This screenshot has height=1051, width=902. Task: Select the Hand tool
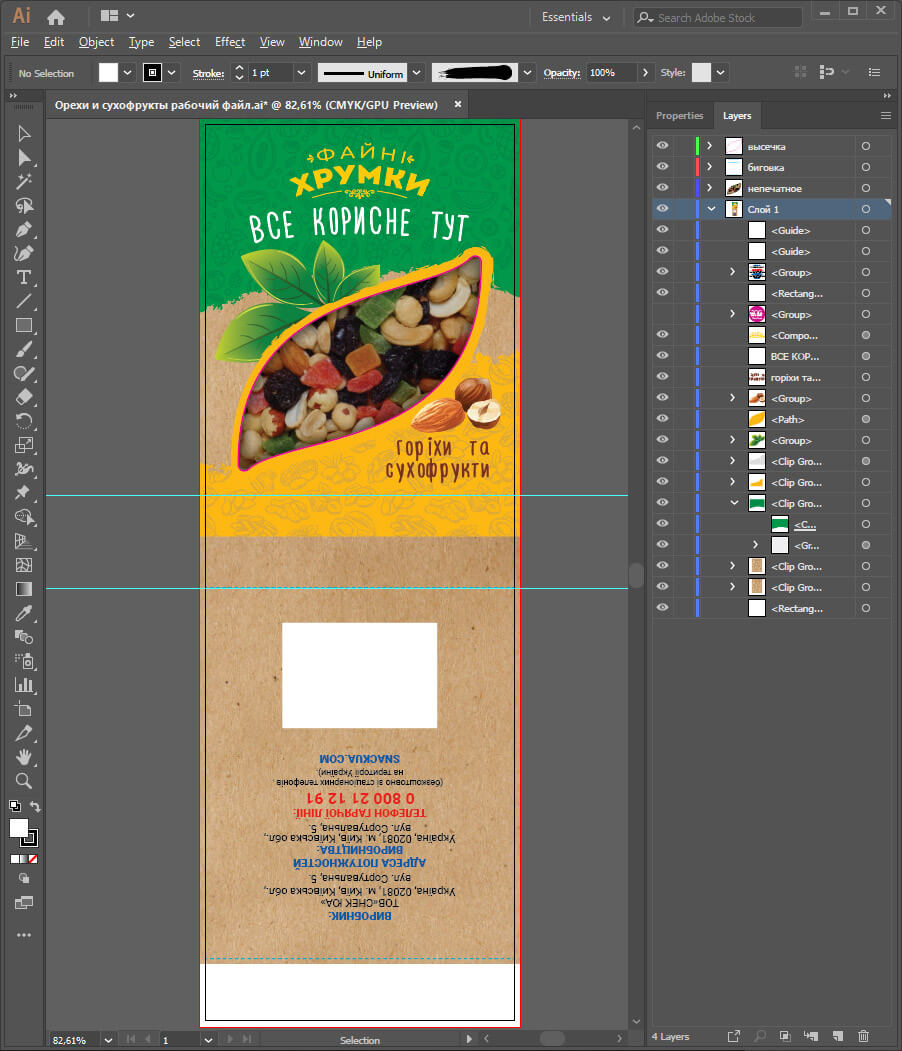tap(24, 757)
